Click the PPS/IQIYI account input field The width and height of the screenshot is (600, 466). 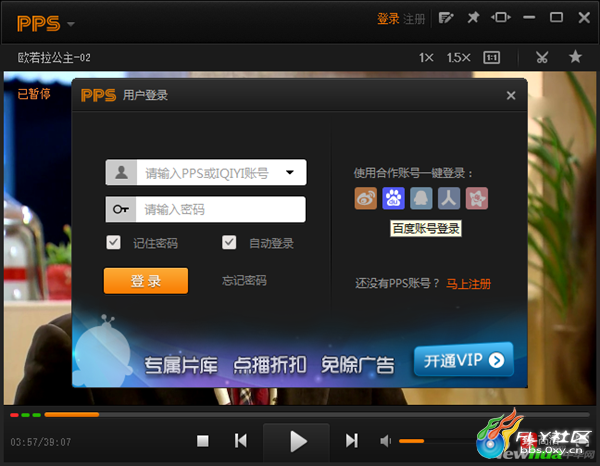(x=206, y=173)
